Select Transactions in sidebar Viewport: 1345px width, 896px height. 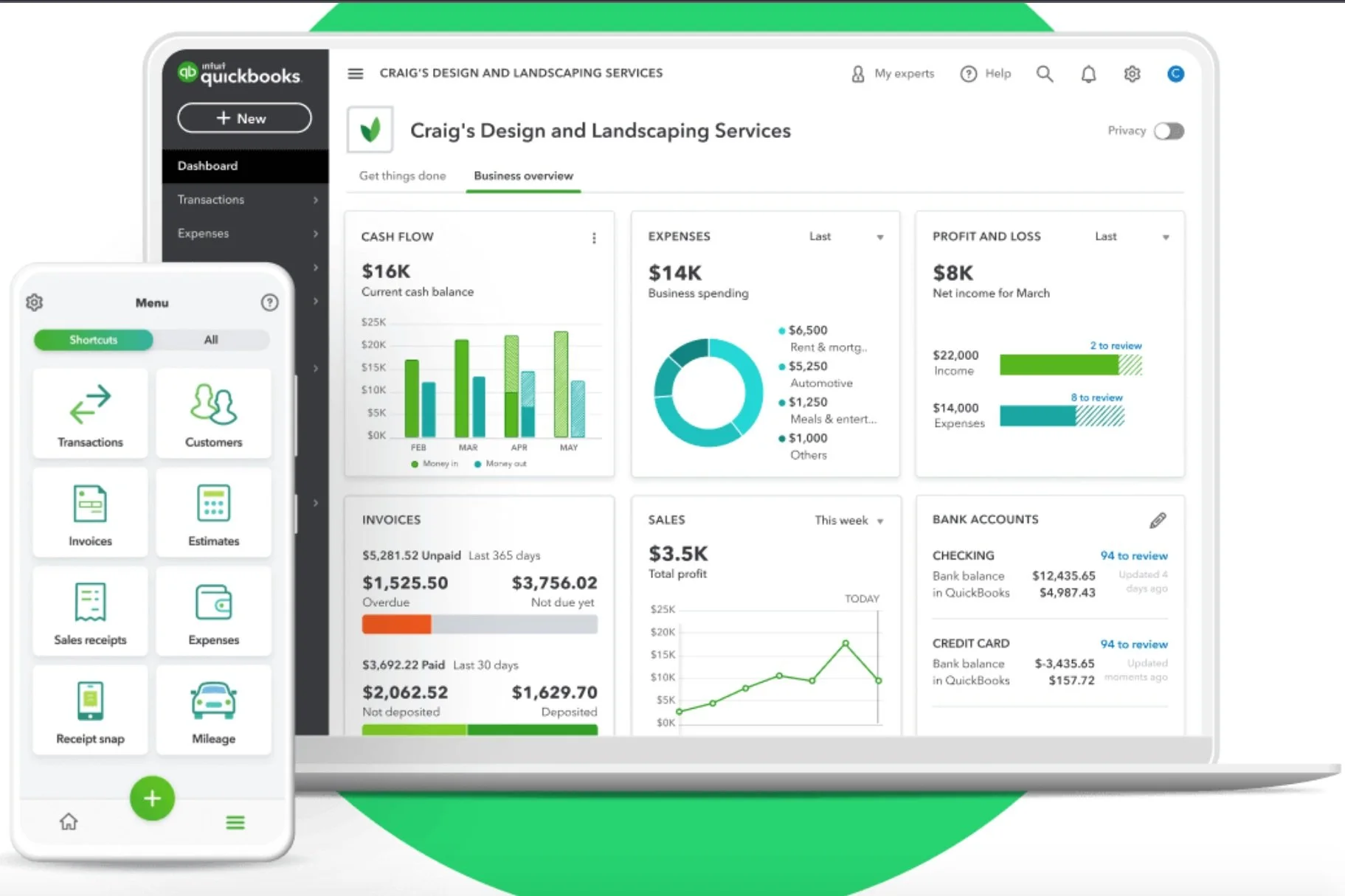(245, 200)
